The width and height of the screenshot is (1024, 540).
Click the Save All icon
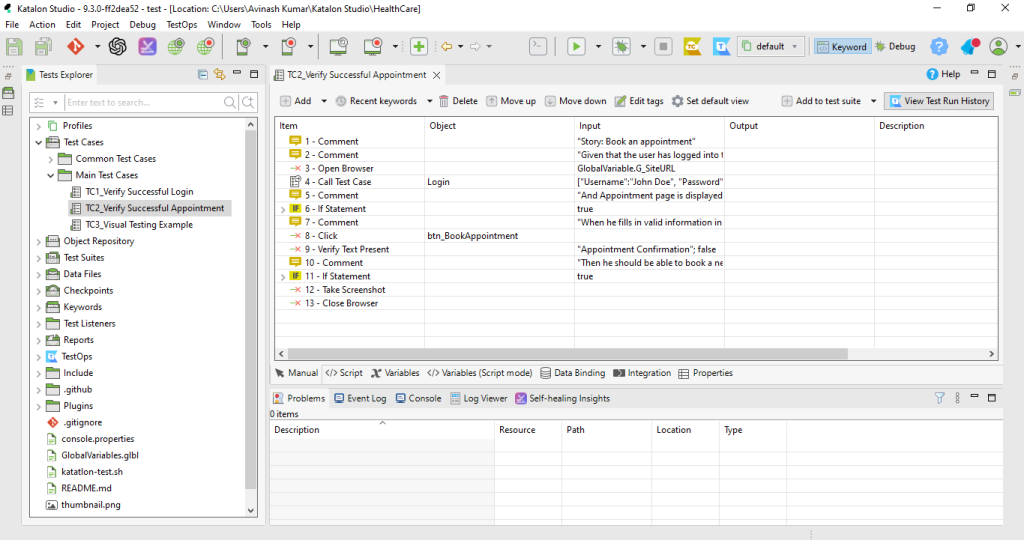coord(43,46)
